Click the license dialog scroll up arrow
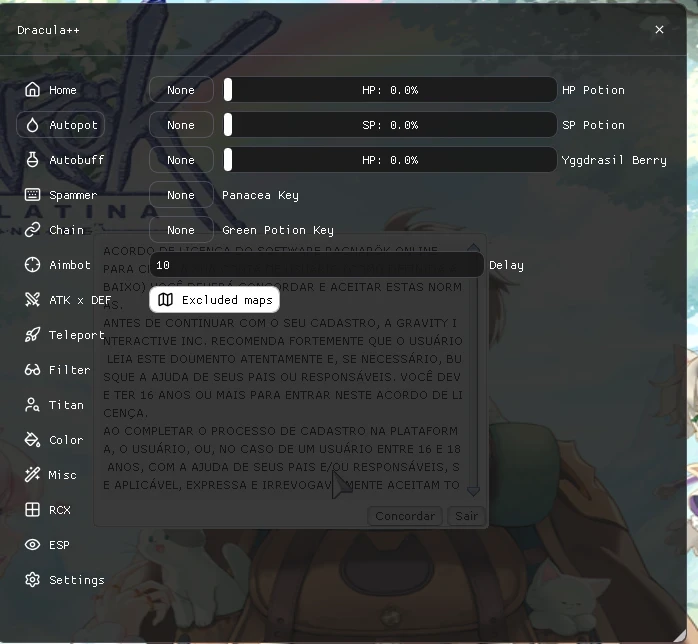This screenshot has width=698, height=644. click(x=473, y=247)
